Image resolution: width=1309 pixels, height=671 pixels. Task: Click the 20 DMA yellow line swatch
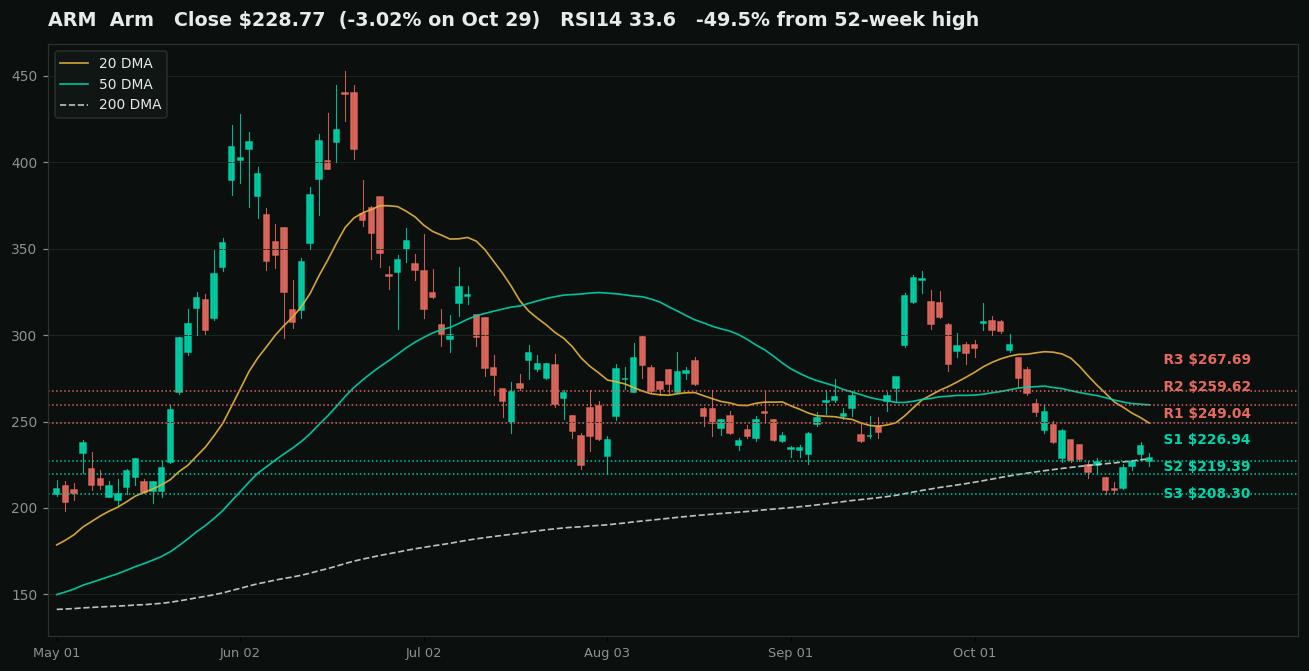75,64
